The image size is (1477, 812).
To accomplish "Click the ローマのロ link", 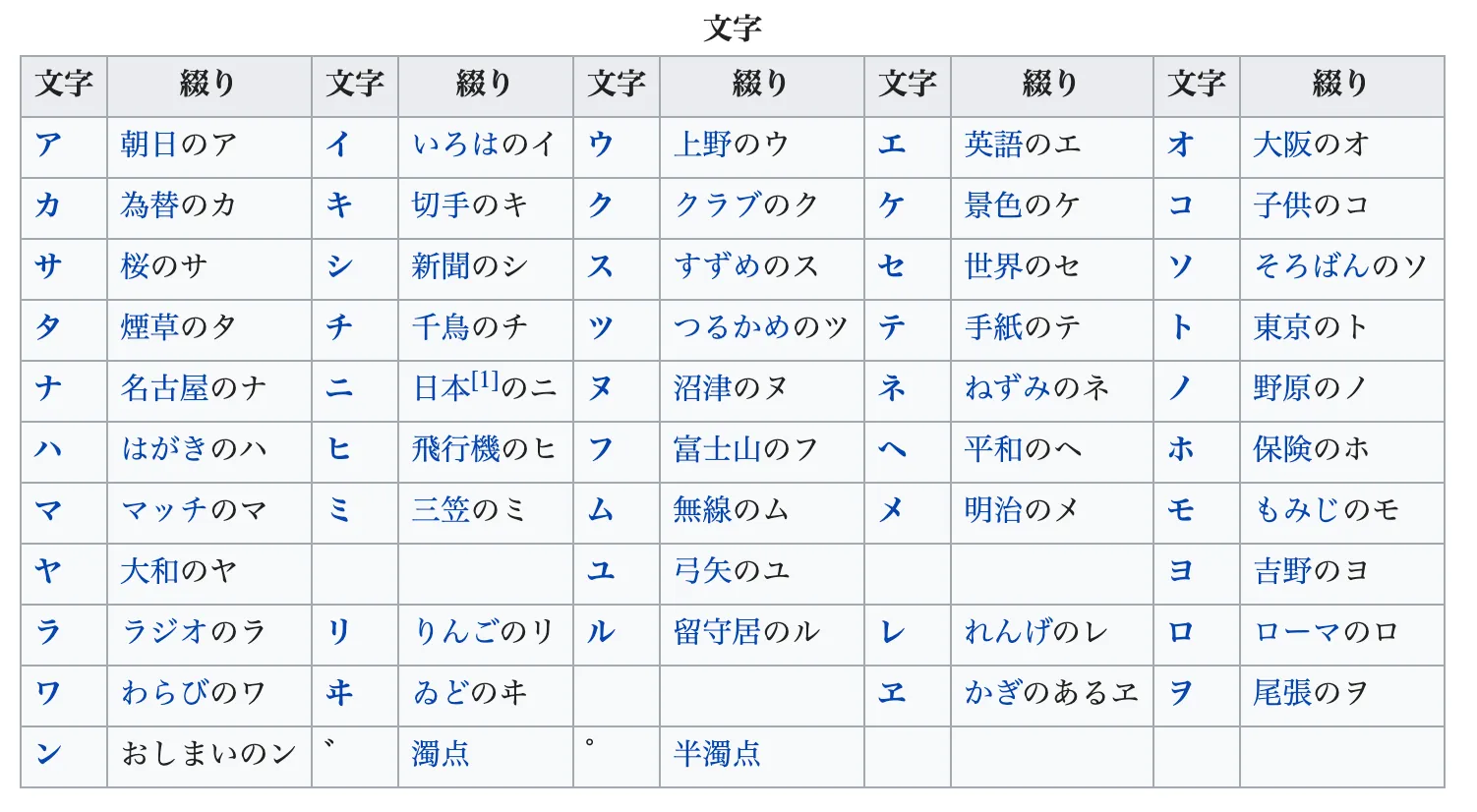I will point(1326,633).
